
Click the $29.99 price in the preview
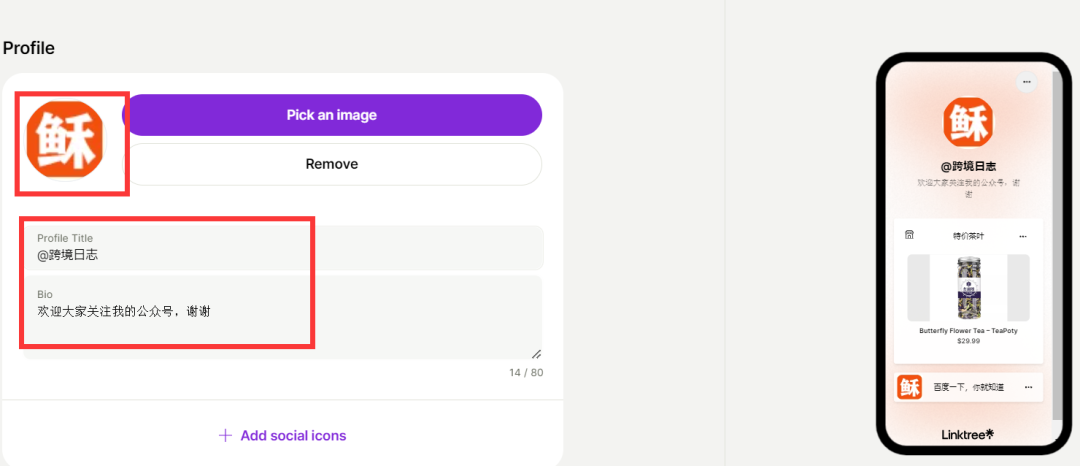(x=968, y=341)
